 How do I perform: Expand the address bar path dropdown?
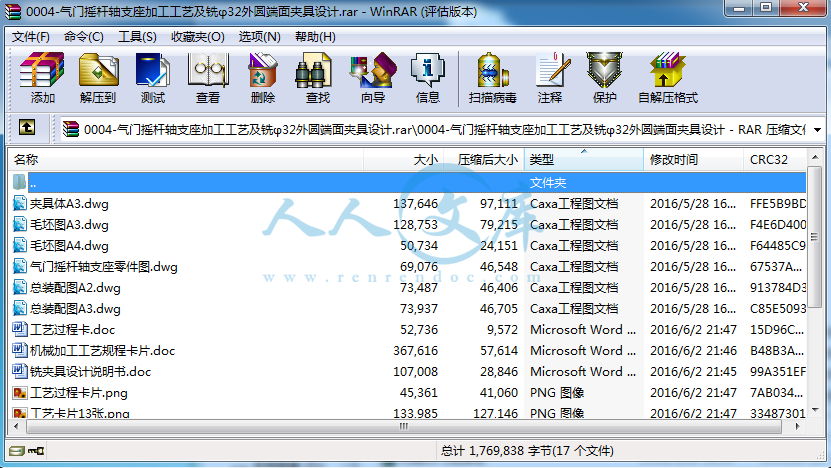[817, 130]
